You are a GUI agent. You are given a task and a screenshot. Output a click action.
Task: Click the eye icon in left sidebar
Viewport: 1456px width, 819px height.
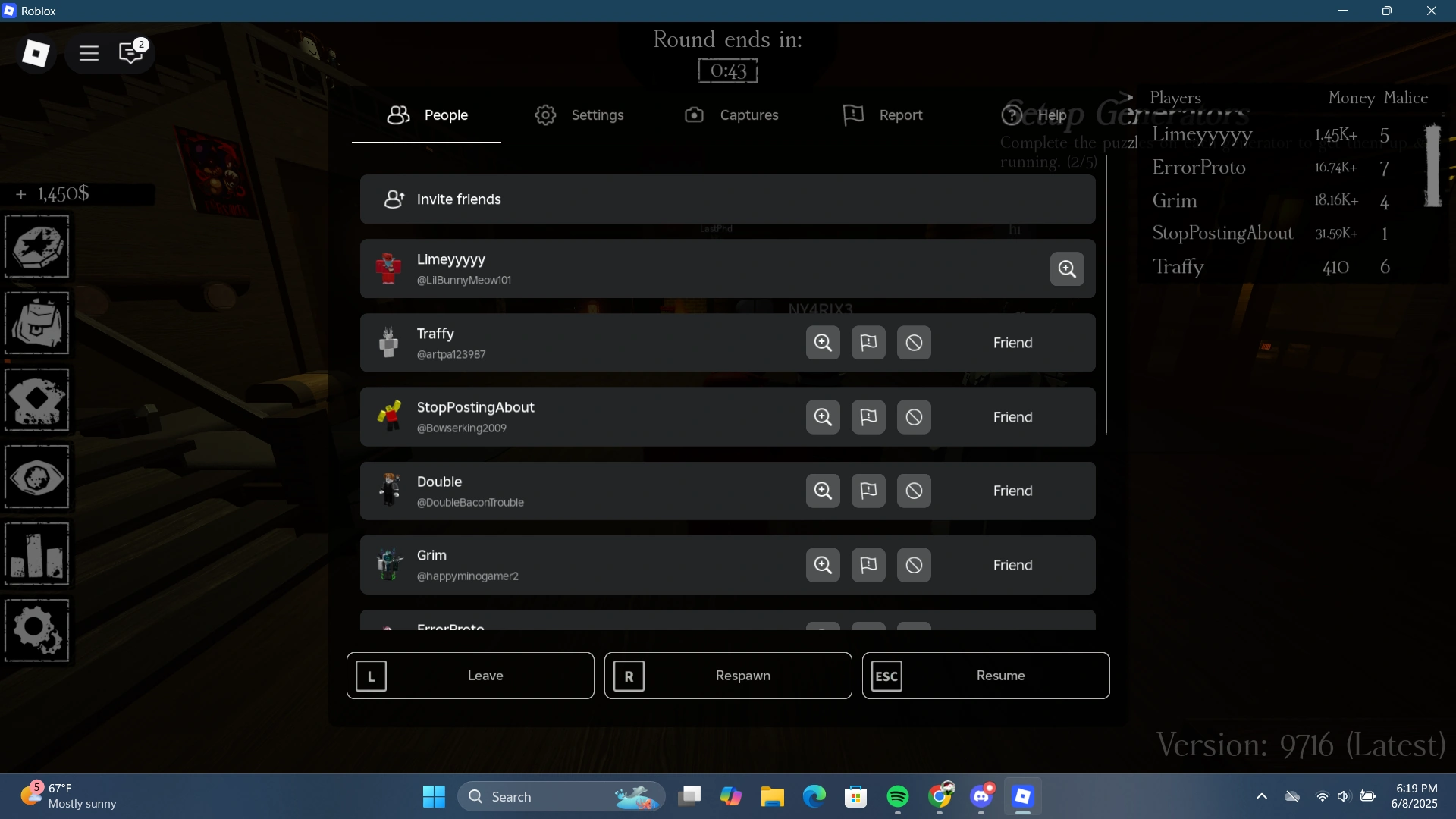[37, 478]
